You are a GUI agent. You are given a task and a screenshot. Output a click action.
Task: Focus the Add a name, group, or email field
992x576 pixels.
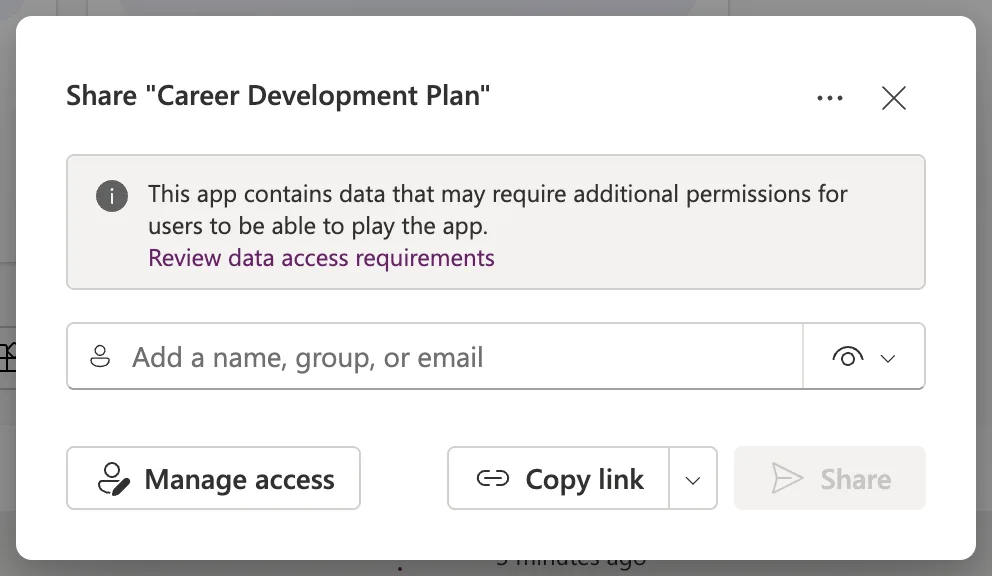tap(435, 356)
